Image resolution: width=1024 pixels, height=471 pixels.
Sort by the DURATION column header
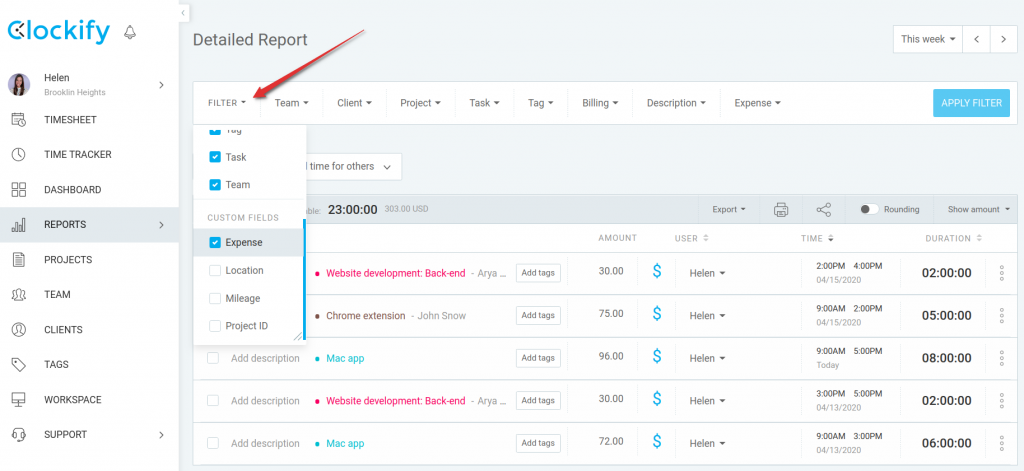[x=953, y=238]
